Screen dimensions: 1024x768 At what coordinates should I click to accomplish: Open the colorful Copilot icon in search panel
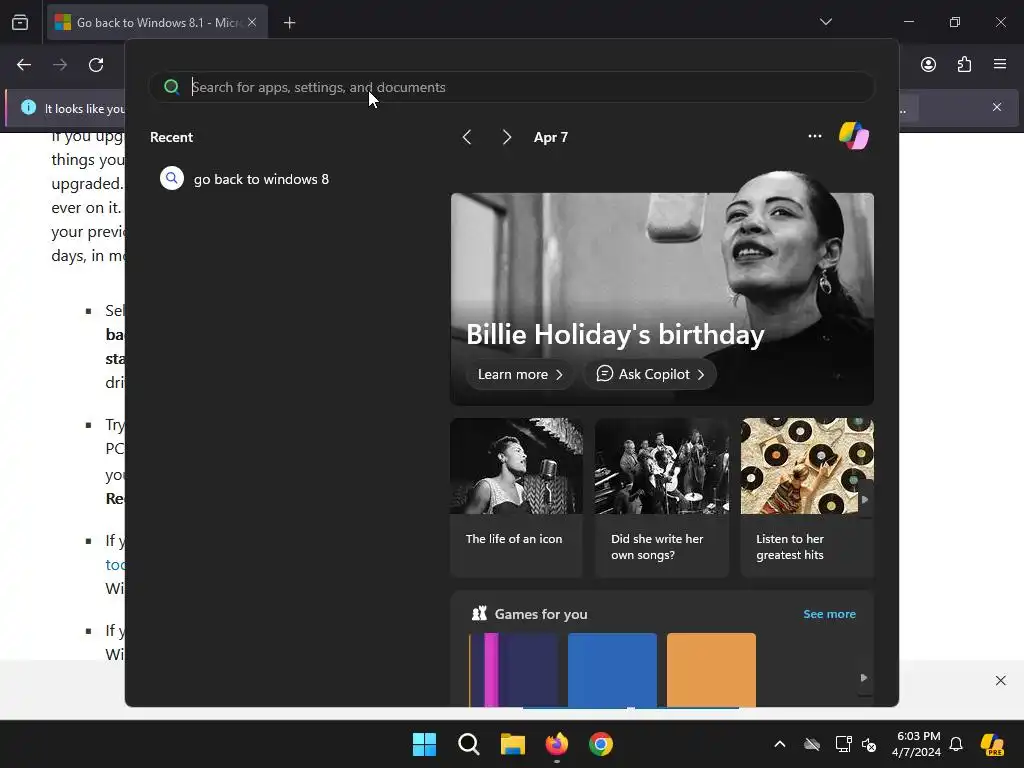[x=854, y=136]
